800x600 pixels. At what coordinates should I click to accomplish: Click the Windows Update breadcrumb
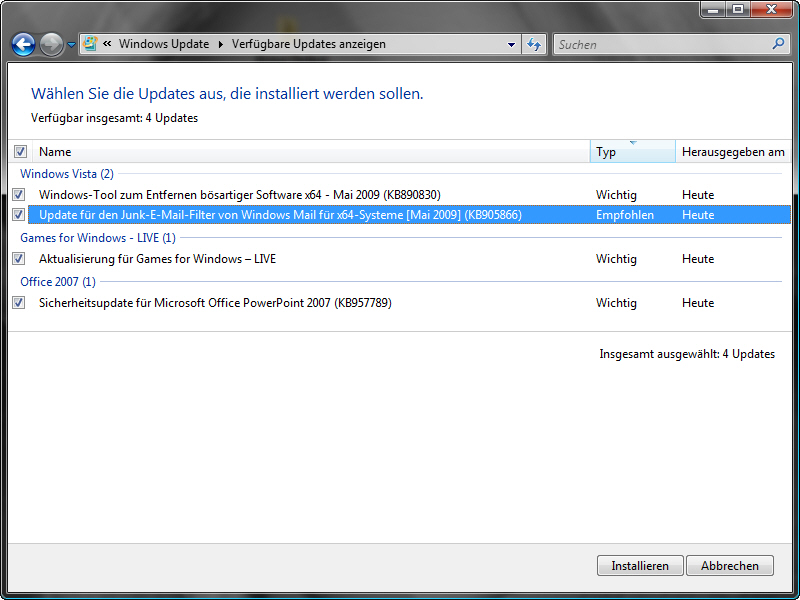tap(164, 44)
